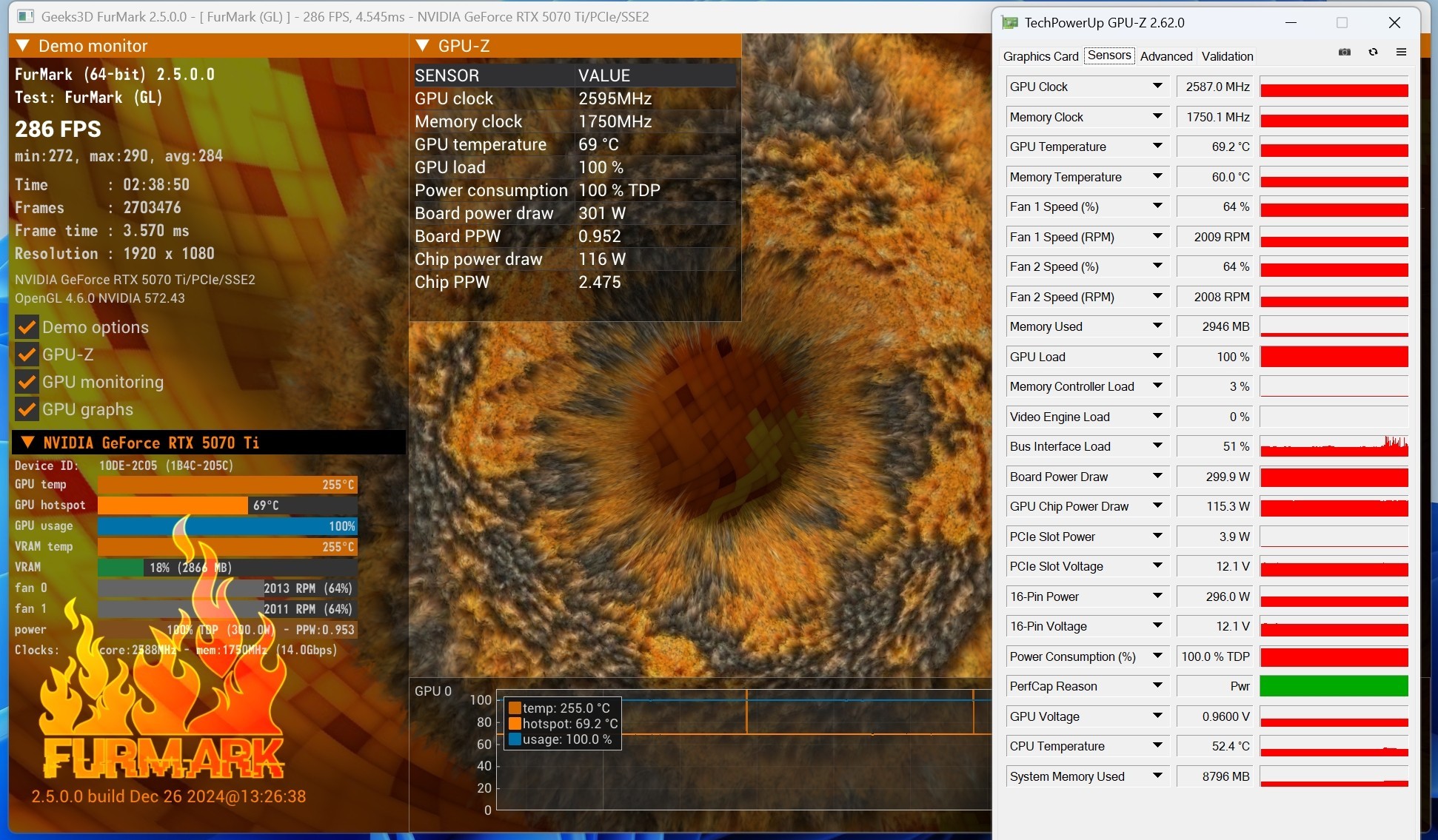Open the GPU Voltage sensor dropdown

pyautogui.click(x=1157, y=716)
